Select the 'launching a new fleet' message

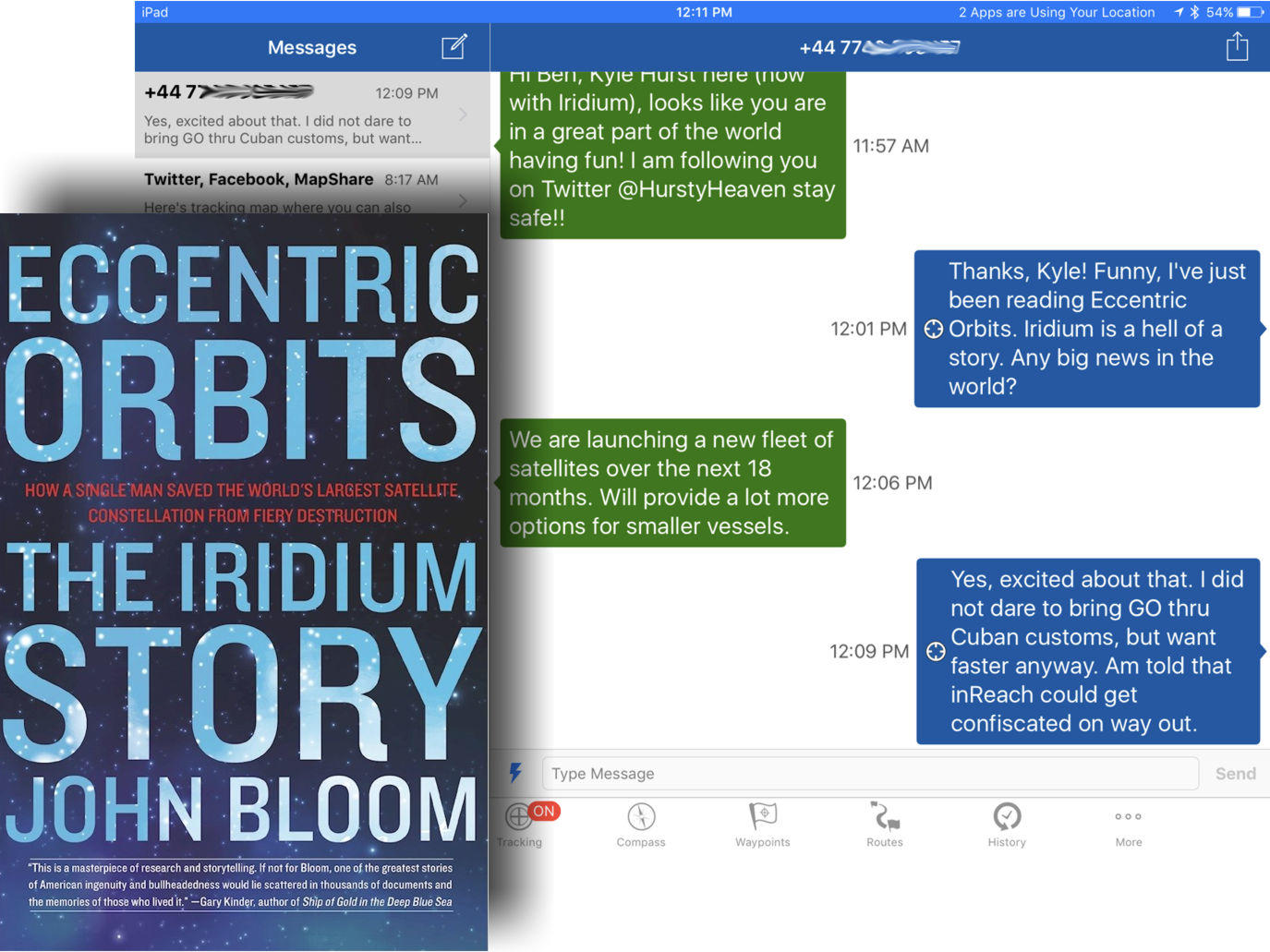[672, 483]
